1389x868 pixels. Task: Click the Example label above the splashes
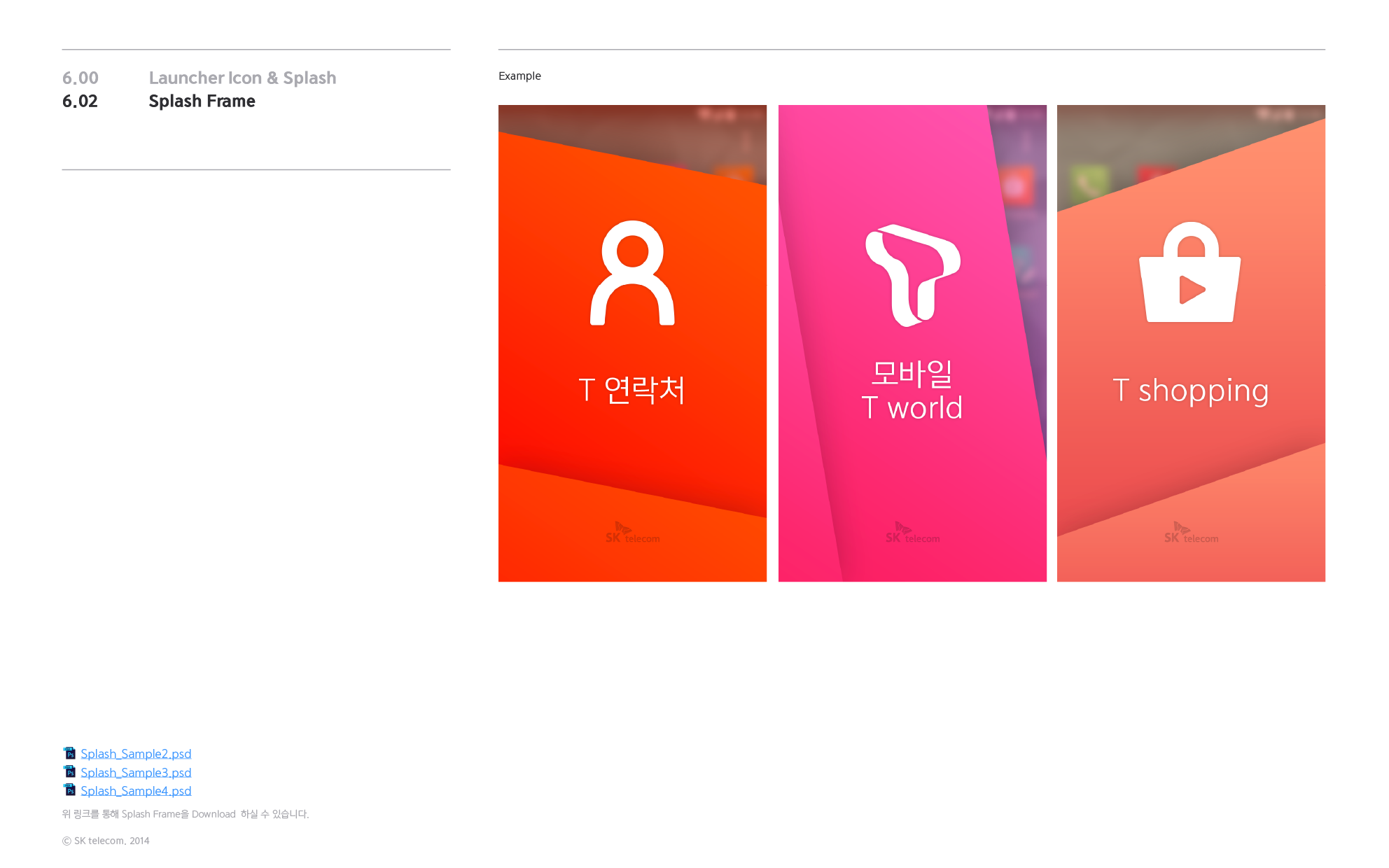point(519,76)
